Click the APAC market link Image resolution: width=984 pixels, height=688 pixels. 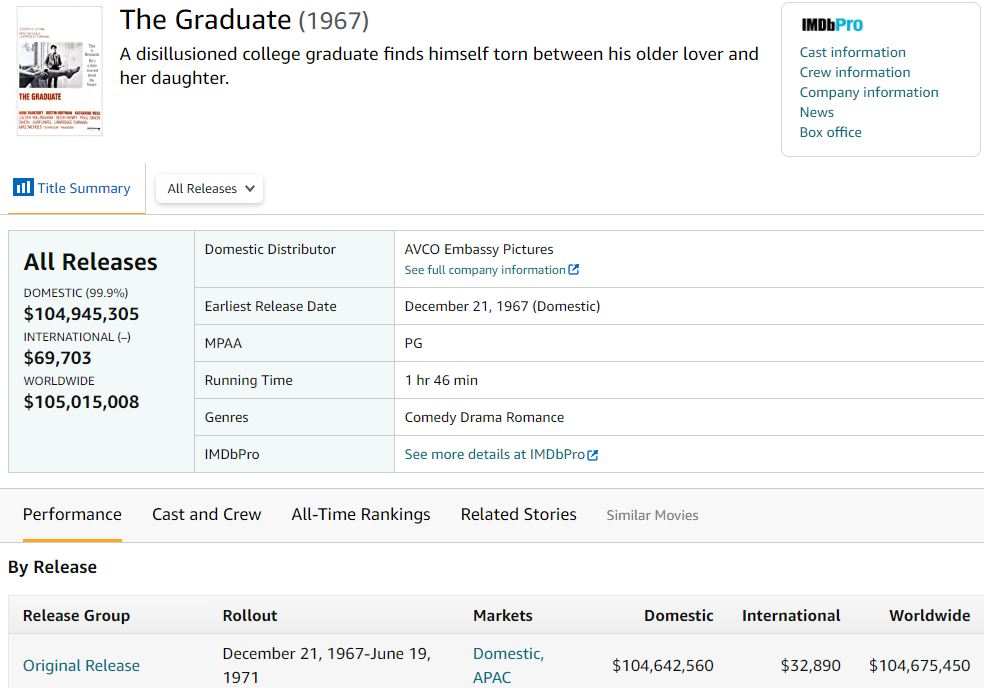pos(492,677)
